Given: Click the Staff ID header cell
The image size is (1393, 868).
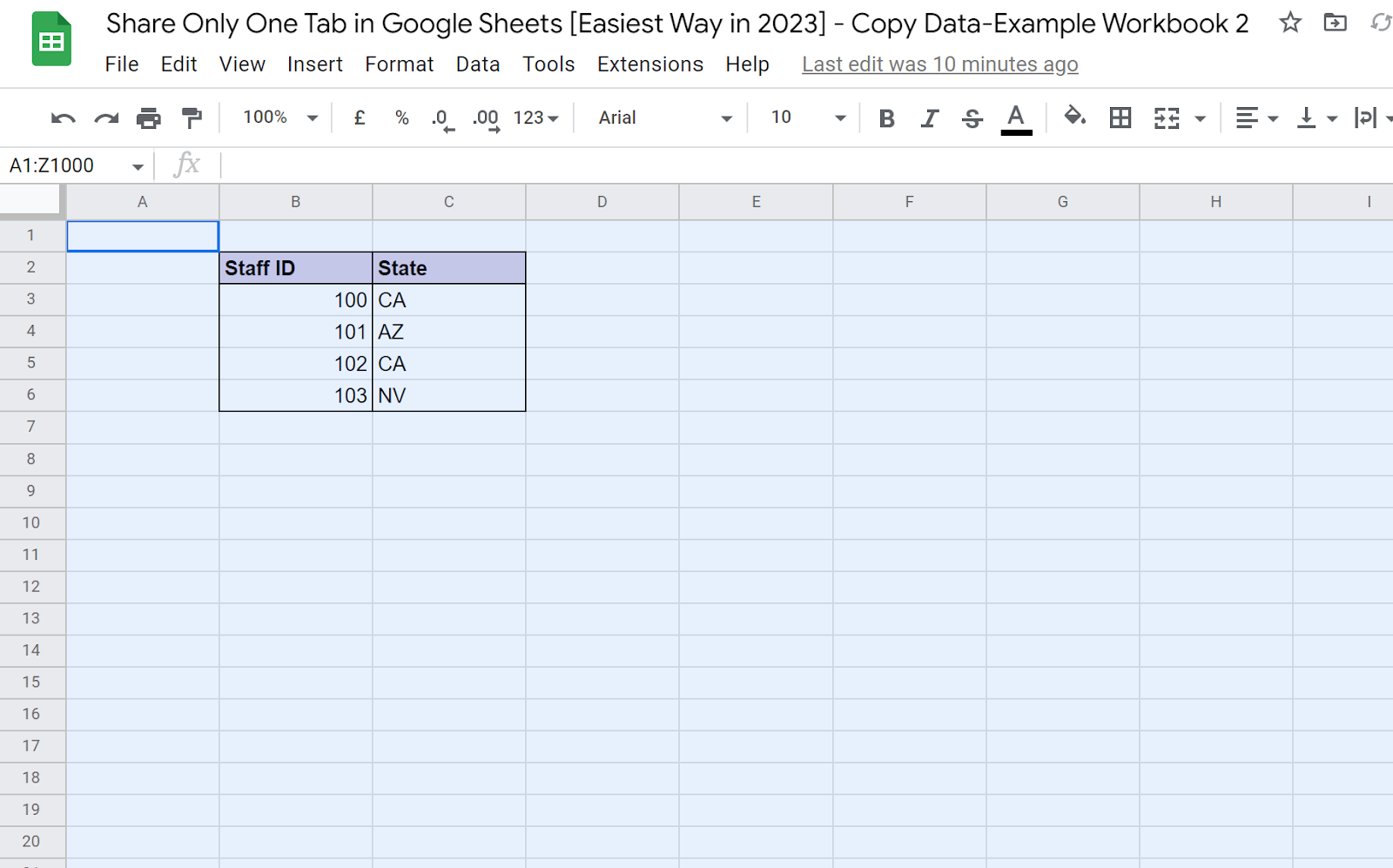Looking at the screenshot, I should pos(295,268).
